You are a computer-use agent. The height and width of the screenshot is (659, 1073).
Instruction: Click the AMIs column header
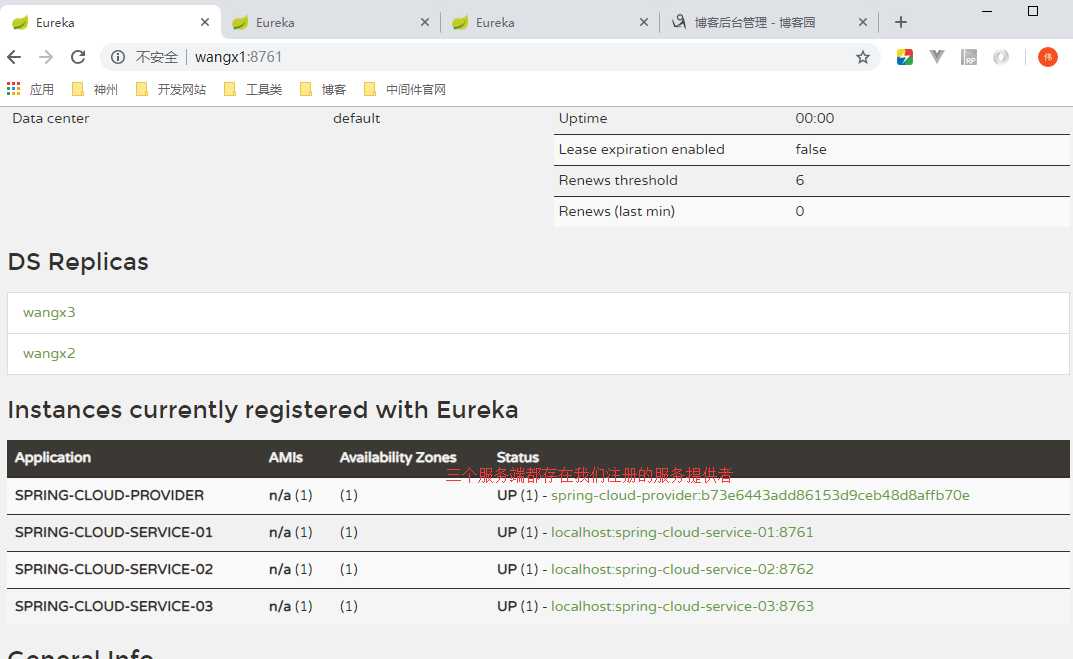285,458
